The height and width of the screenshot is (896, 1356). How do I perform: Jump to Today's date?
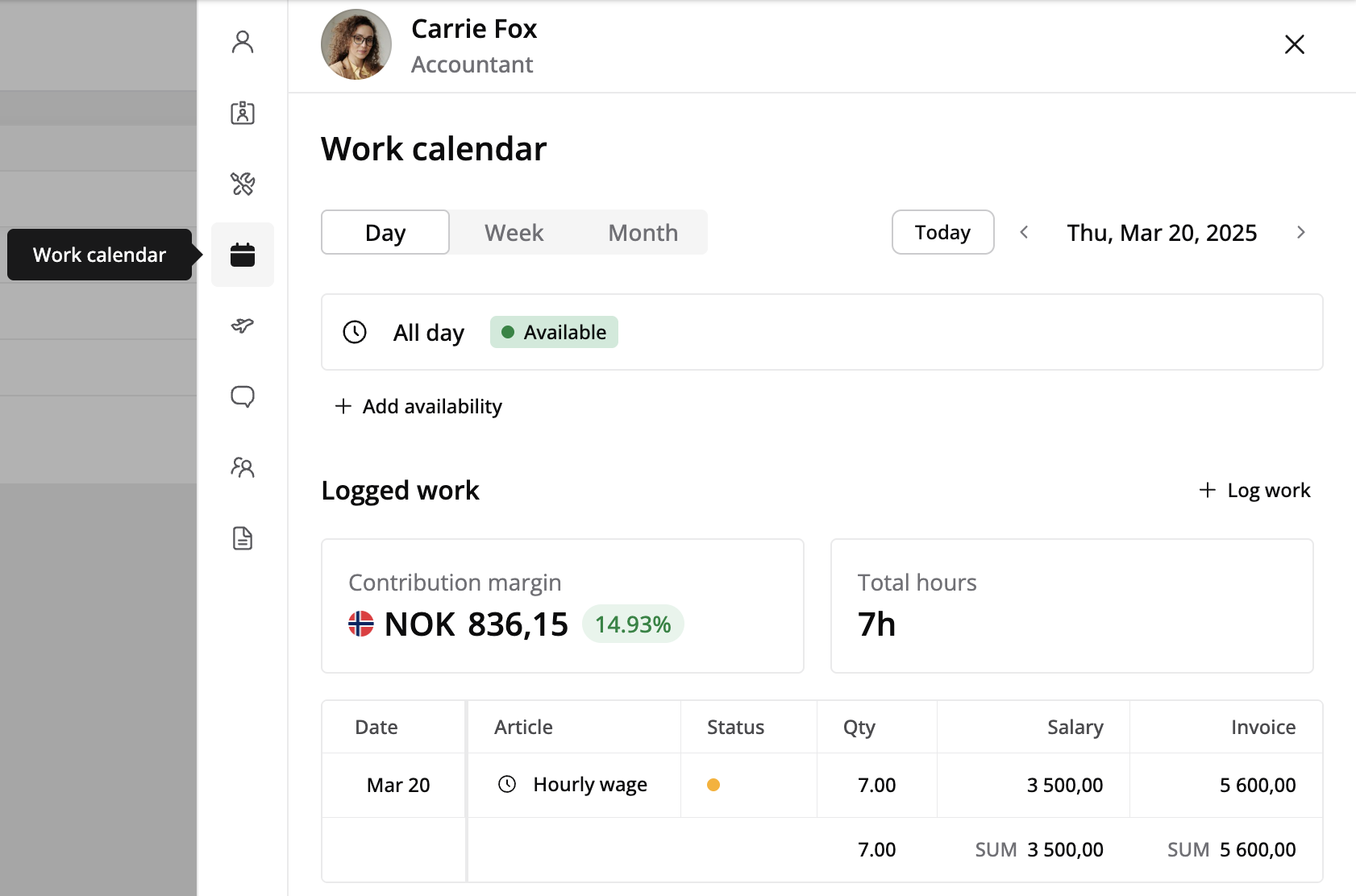click(x=942, y=233)
